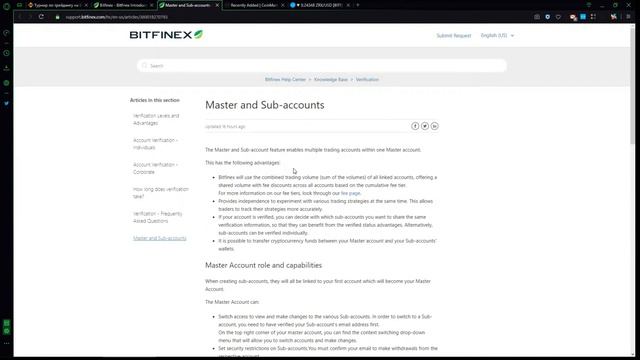This screenshot has height=360, width=640.
Task: Click the browser reload button
Action: 41,17
